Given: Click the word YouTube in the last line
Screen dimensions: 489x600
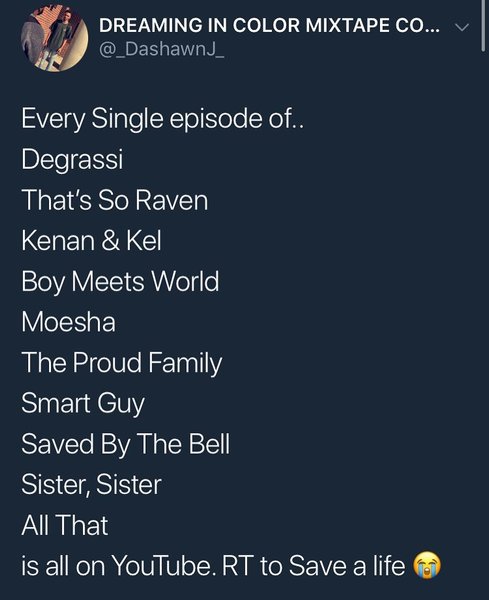Looking at the screenshot, I should (163, 566).
